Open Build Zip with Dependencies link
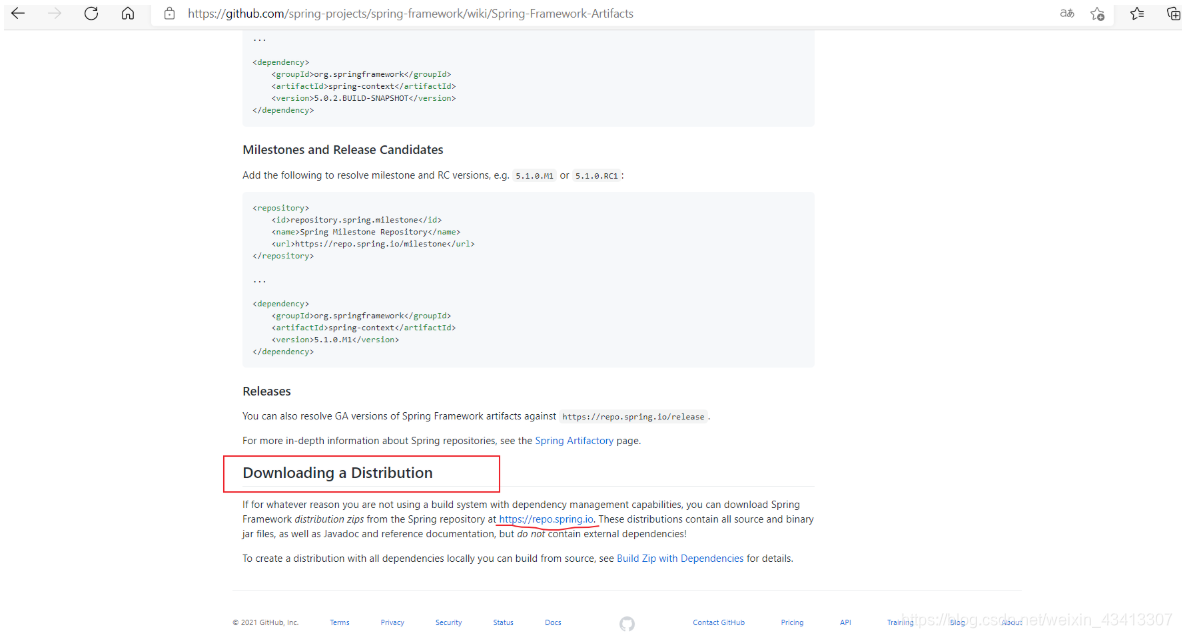 click(680, 558)
